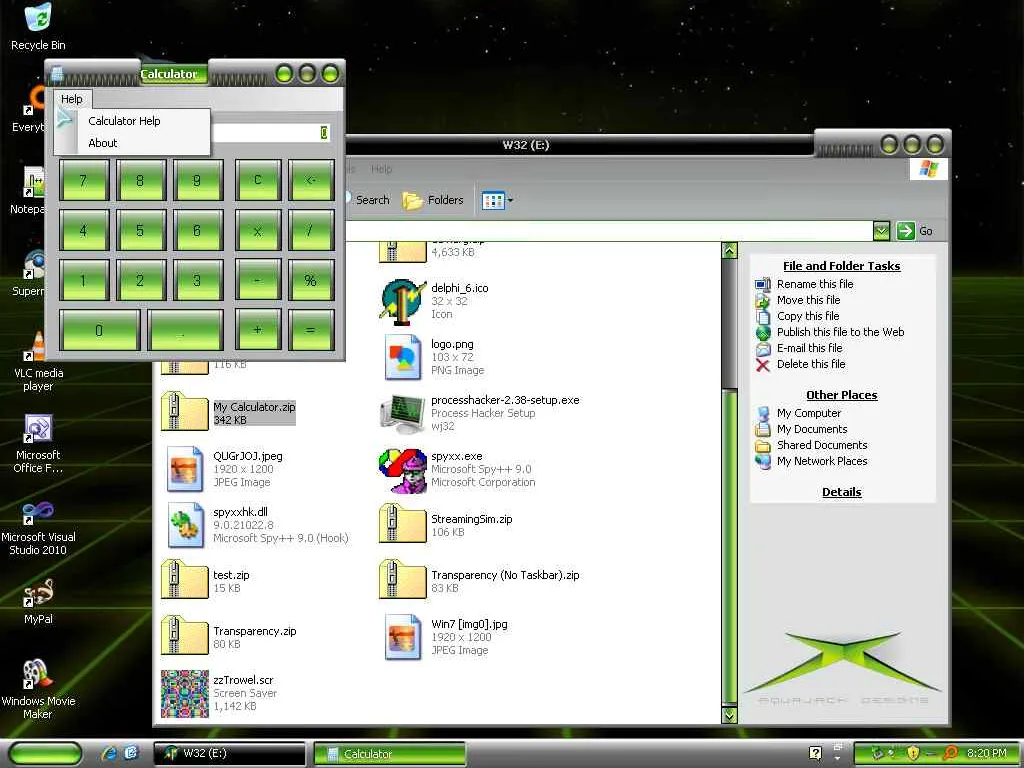Image resolution: width=1024 pixels, height=768 pixels.
Task: Click the plus button in Calculator
Action: [258, 330]
